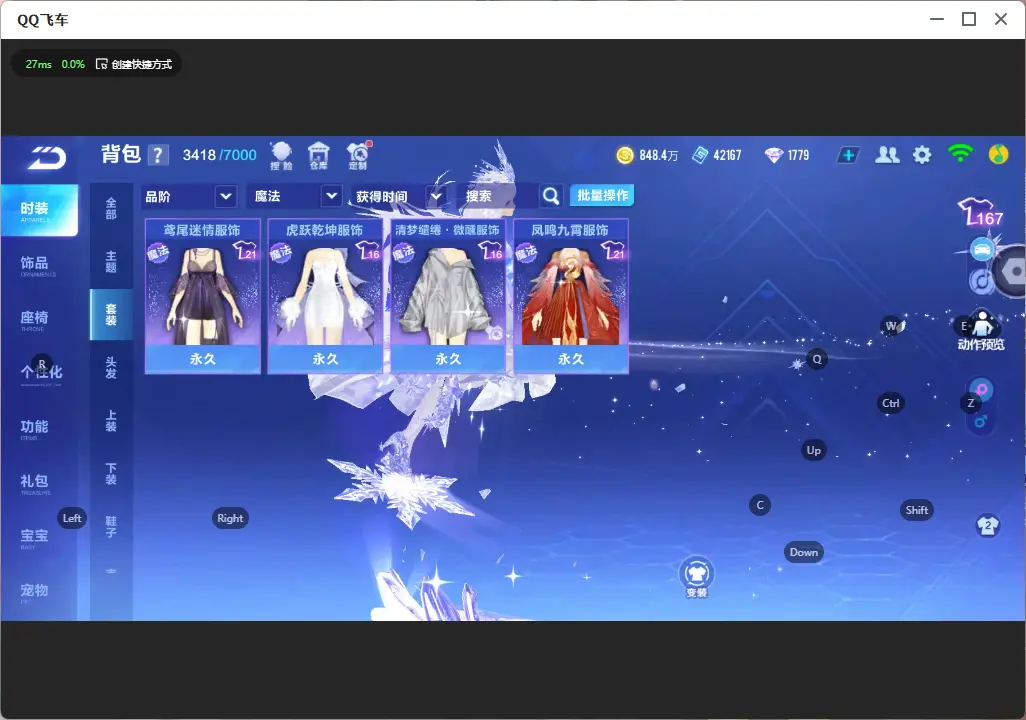Click the Right key overlay button

[x=230, y=518]
